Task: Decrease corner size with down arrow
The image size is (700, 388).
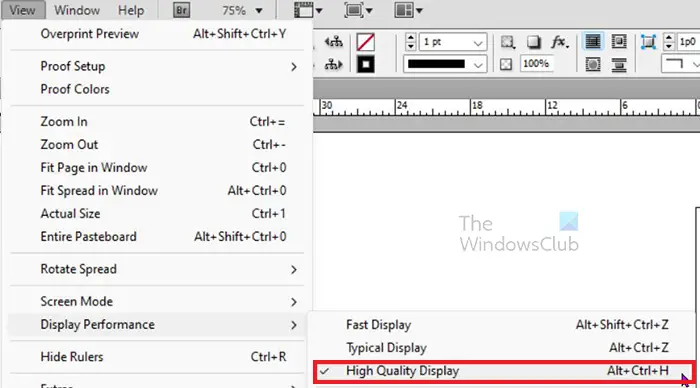Action: point(668,46)
